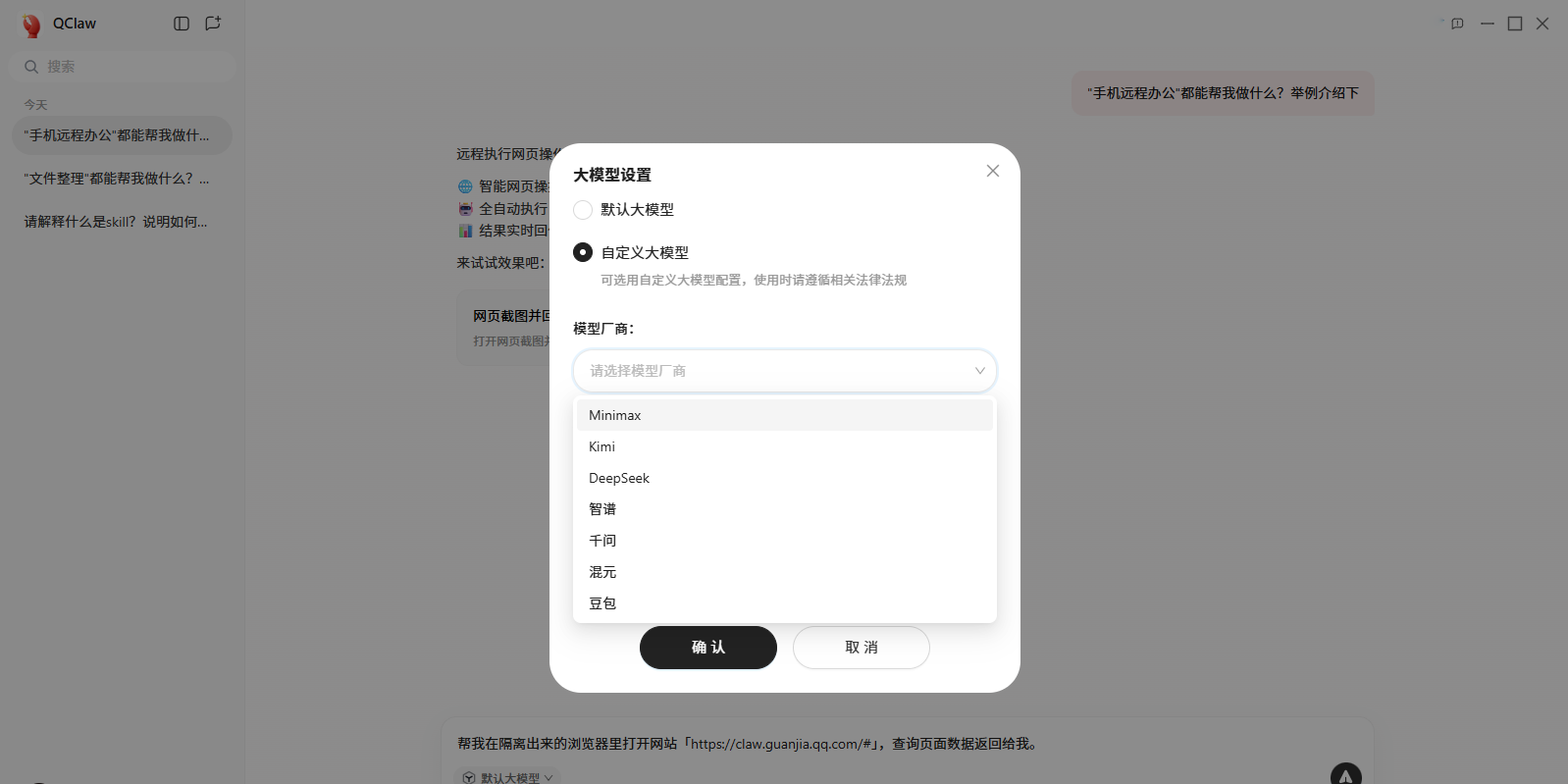
Task: Select the 自定义大模型 radio option
Action: 583,252
